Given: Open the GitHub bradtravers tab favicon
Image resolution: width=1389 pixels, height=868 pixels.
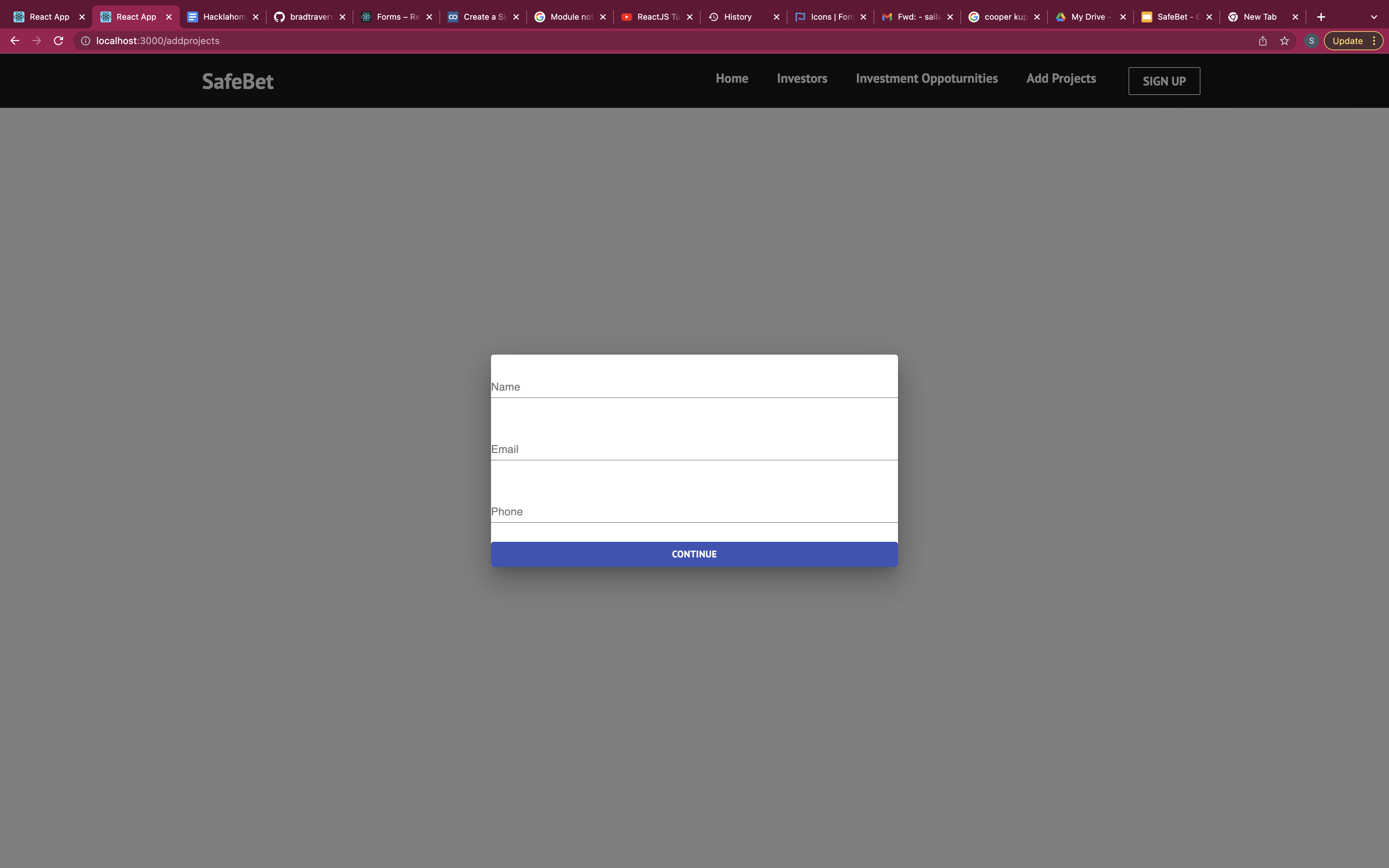Looking at the screenshot, I should (x=279, y=17).
